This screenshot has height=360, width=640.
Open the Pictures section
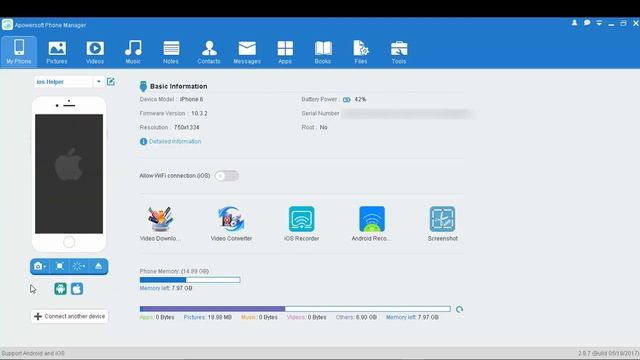pyautogui.click(x=57, y=52)
